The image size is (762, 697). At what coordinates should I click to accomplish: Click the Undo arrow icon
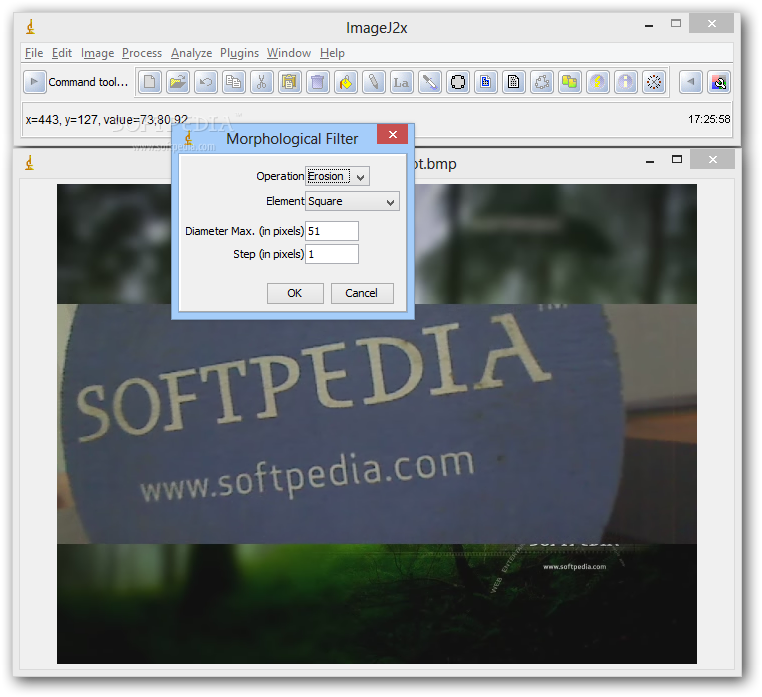click(206, 82)
